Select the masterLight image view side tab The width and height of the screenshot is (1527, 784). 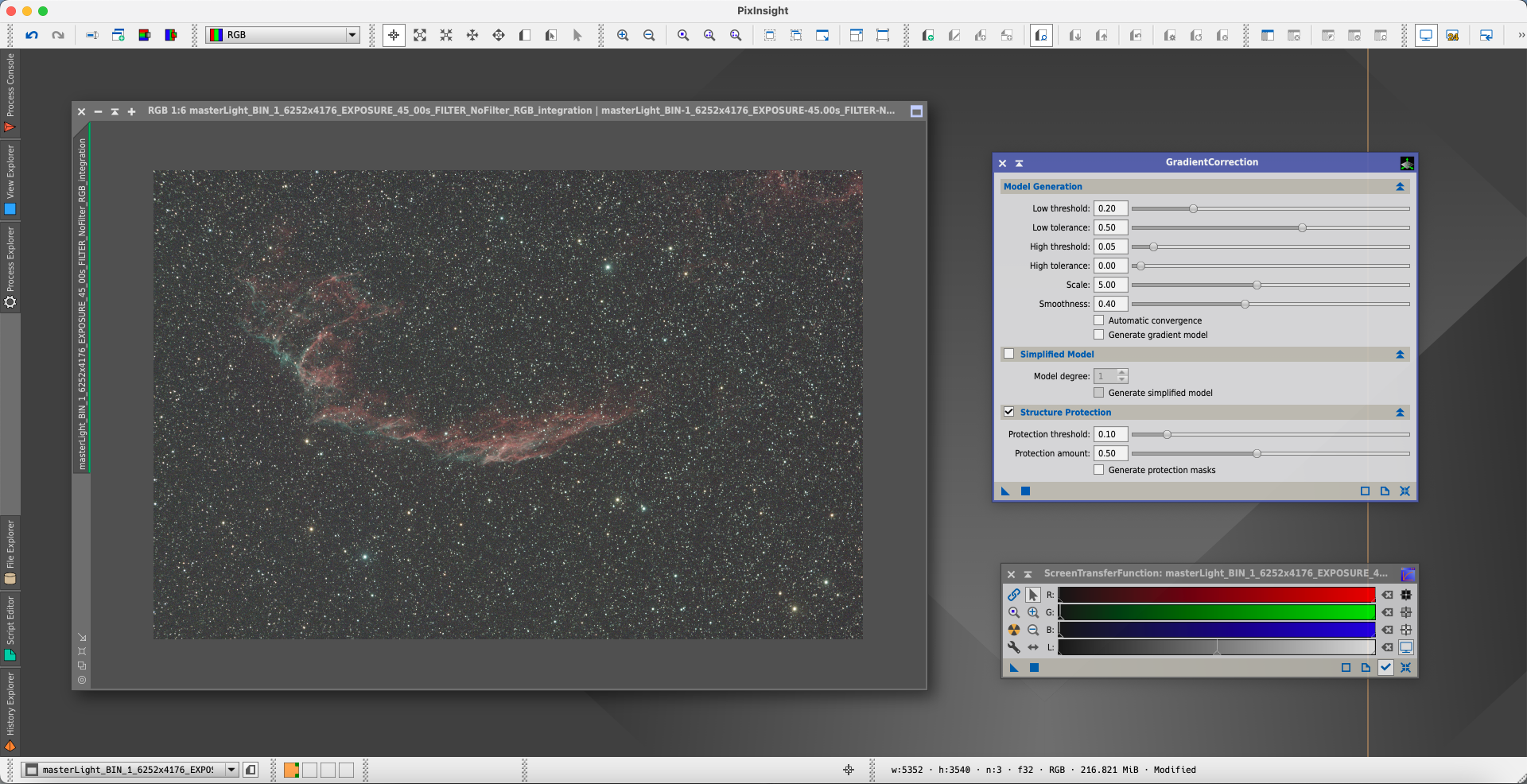82,304
